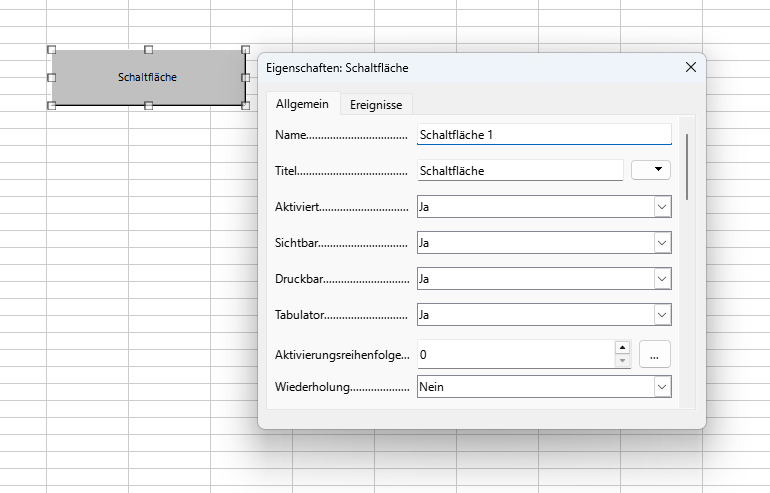Screen dimensions: 770x493
Task: Click the Aktivierungsreihenfolge label
Action: [x=342, y=355]
